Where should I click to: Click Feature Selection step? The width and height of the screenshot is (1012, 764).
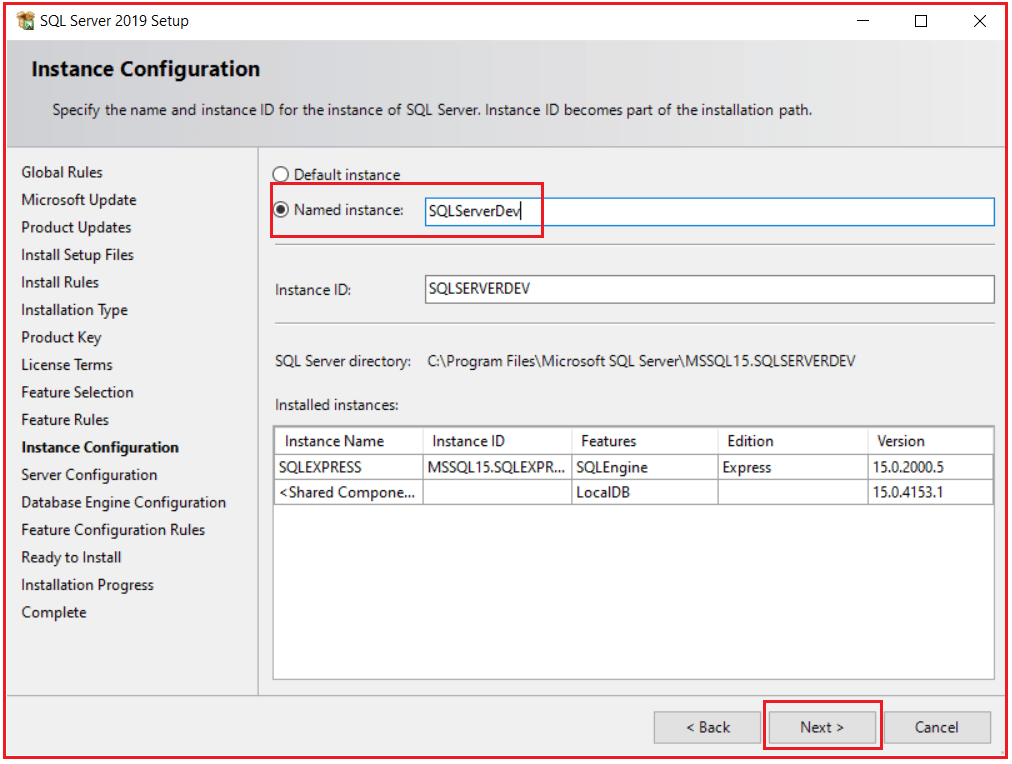[77, 392]
